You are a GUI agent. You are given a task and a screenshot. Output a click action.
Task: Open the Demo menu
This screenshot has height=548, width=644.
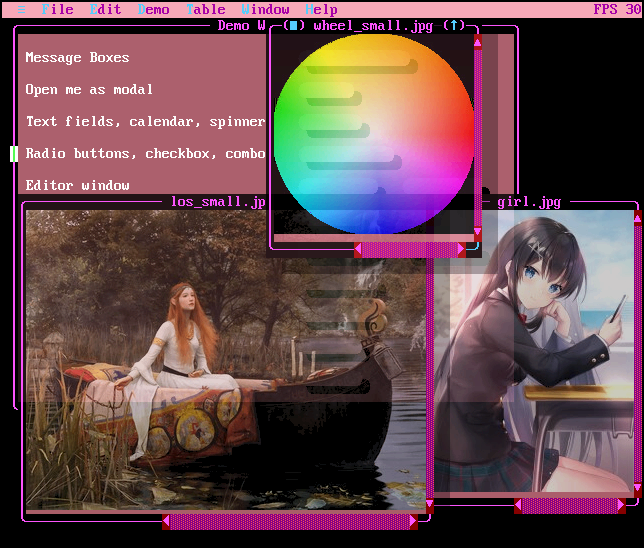[x=153, y=9]
